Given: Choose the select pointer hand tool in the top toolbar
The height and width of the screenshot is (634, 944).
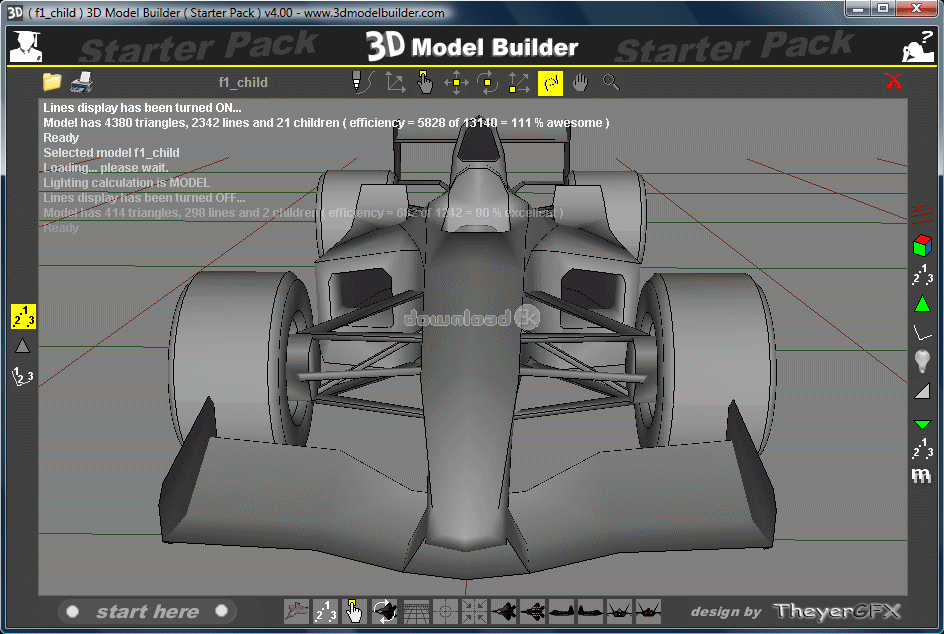Looking at the screenshot, I should click(x=424, y=82).
